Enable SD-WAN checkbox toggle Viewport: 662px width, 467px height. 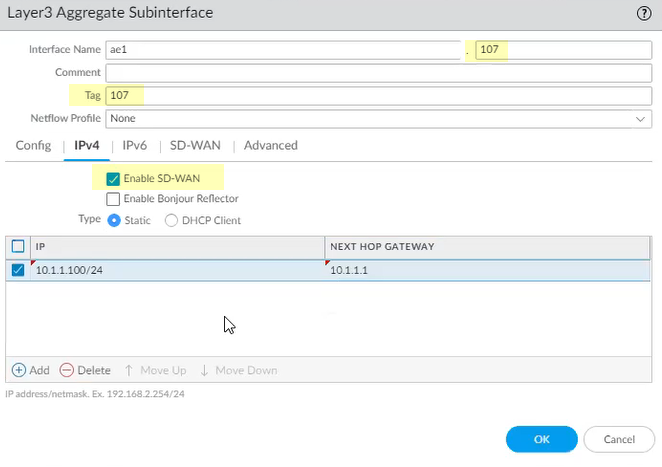click(x=113, y=179)
